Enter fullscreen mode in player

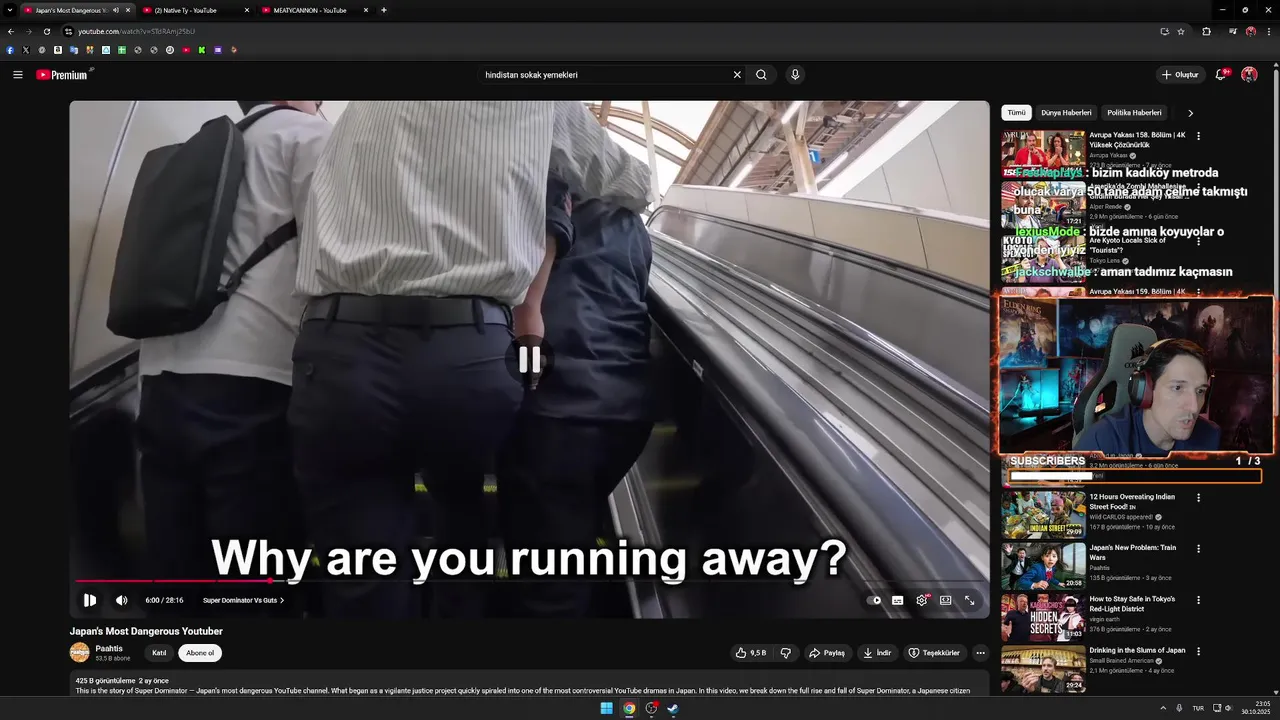pyautogui.click(x=970, y=600)
